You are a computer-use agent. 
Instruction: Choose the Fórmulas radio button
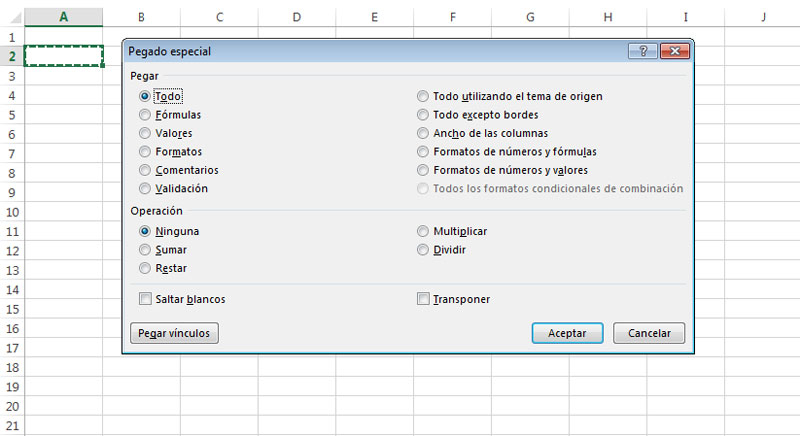point(145,115)
